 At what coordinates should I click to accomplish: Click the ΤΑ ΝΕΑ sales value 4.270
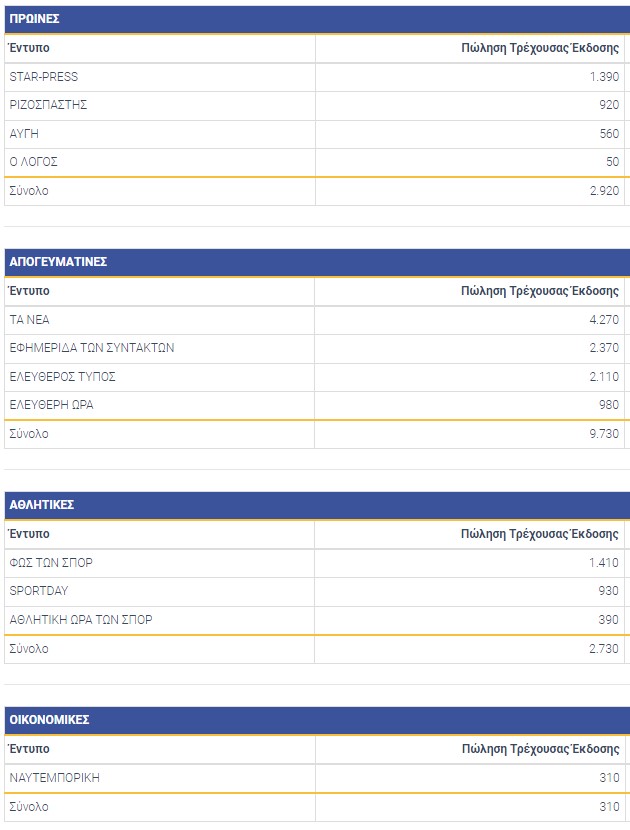pos(603,320)
